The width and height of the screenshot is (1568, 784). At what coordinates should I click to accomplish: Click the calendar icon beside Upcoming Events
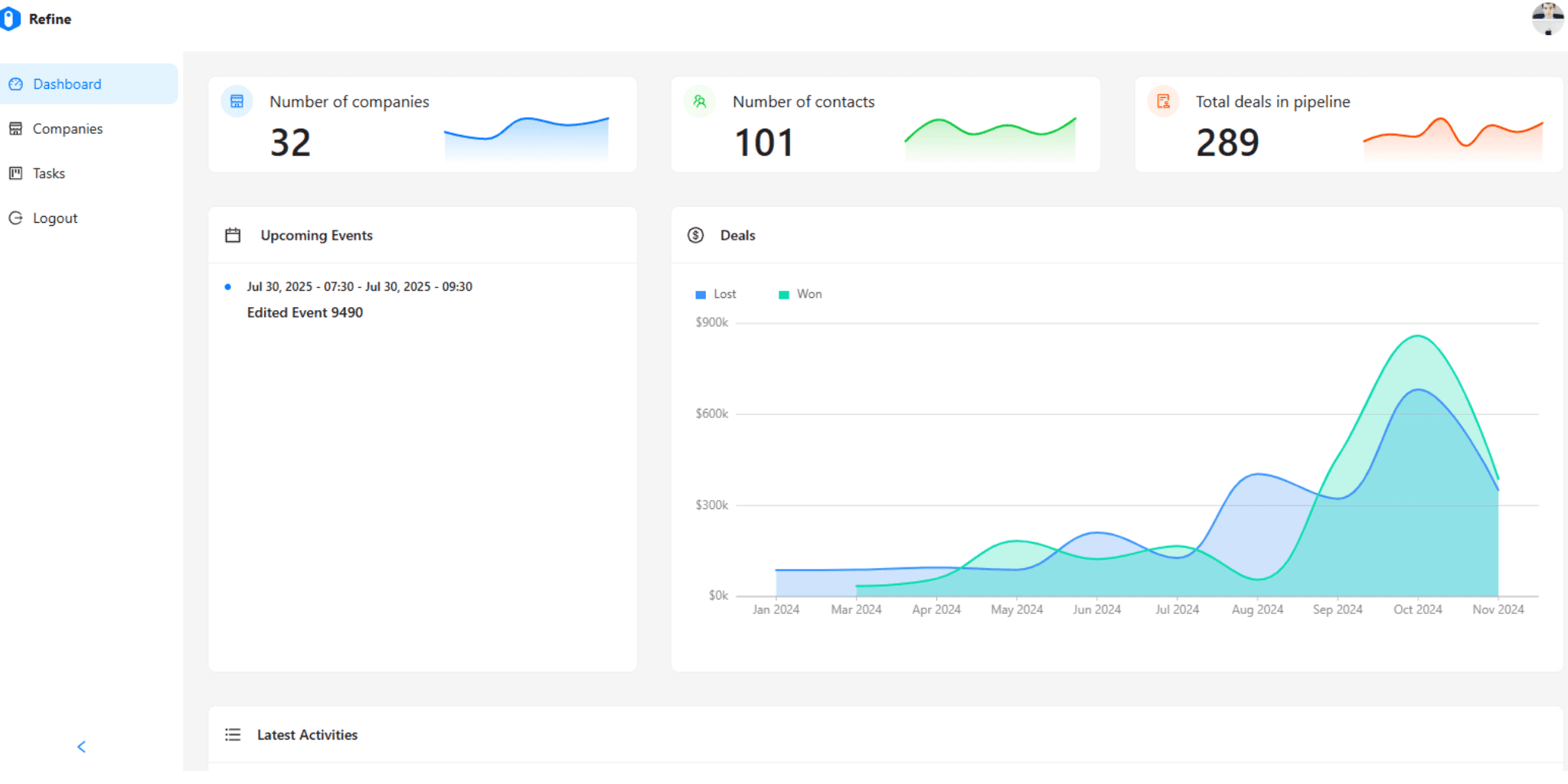pyautogui.click(x=233, y=235)
